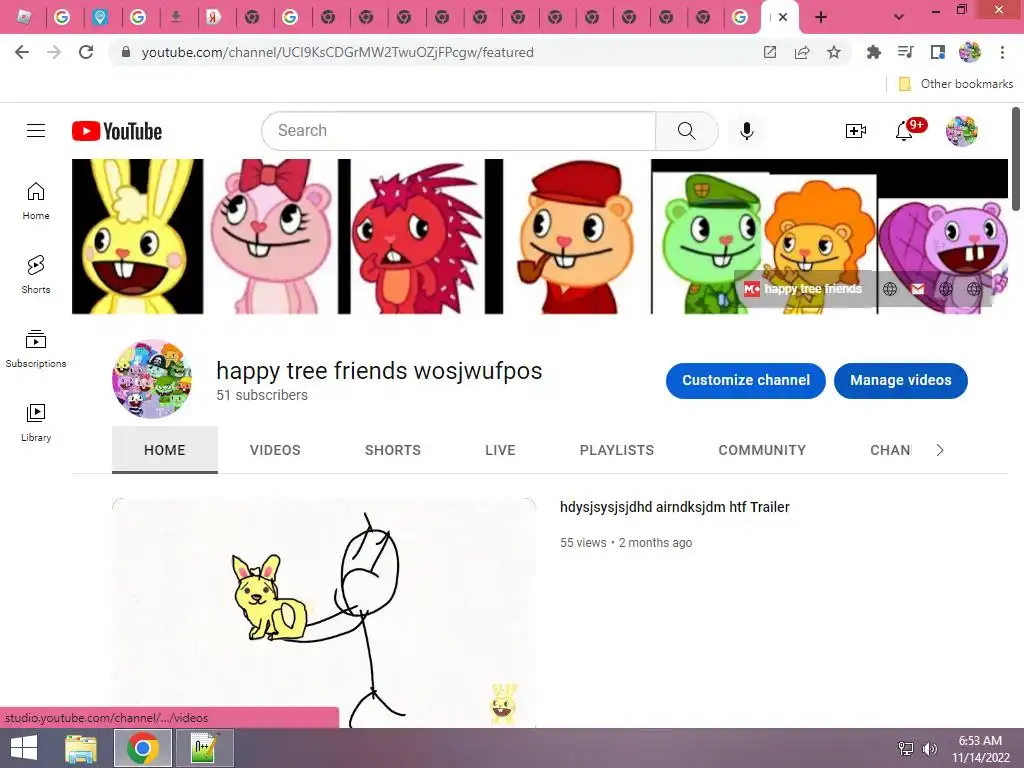Expand the tab search dropdown arrow
The width and height of the screenshot is (1024, 768).
coord(899,18)
